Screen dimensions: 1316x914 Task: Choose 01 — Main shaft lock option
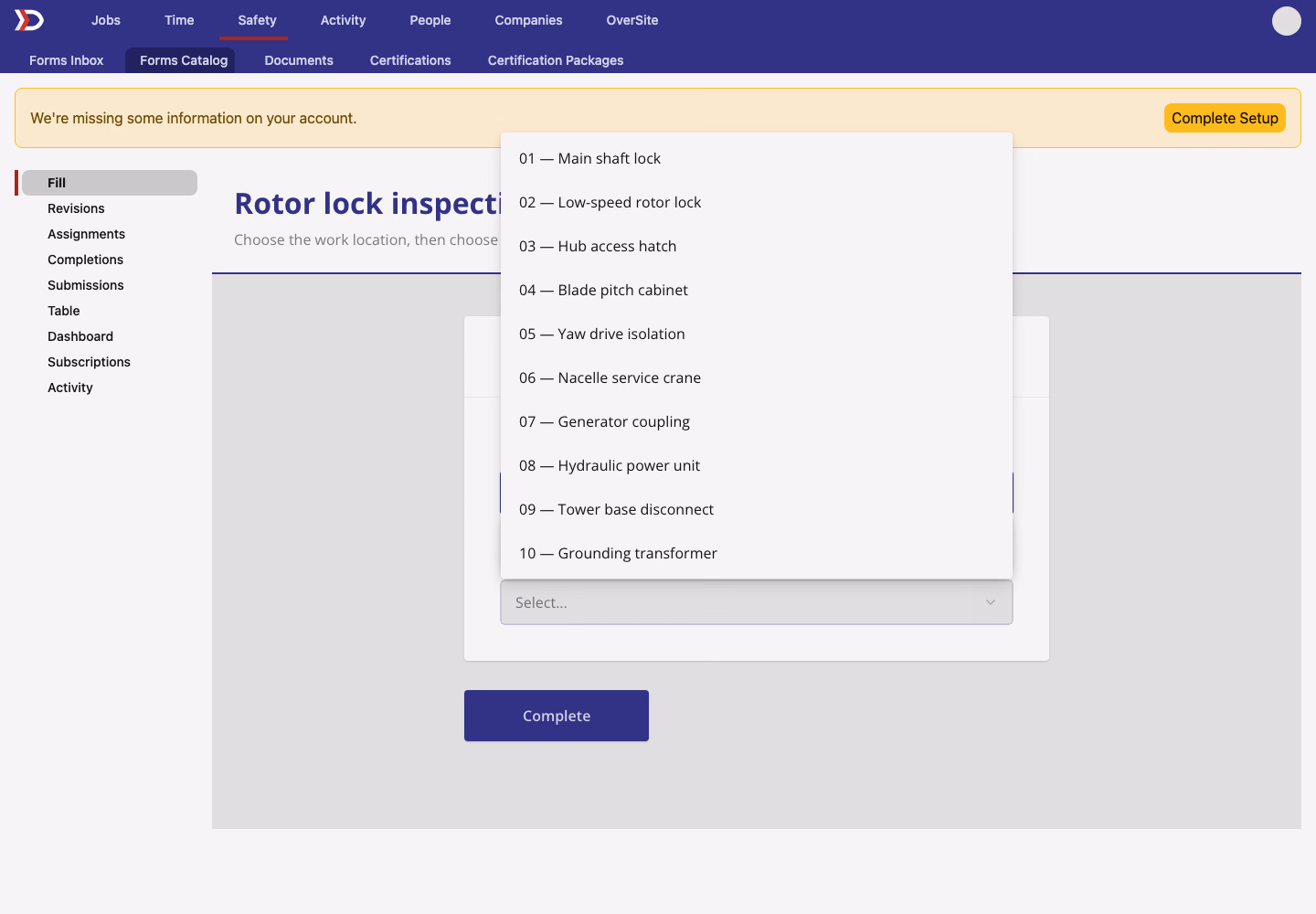[x=757, y=158]
